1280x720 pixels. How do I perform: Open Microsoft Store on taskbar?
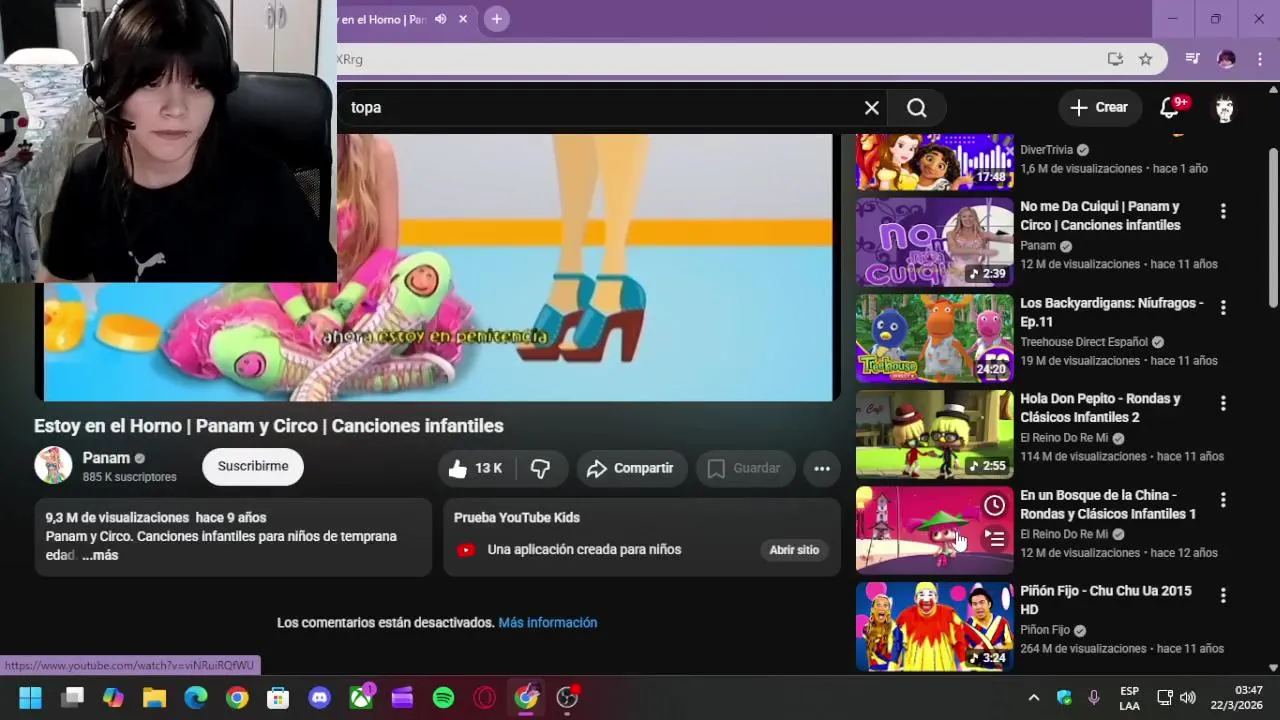(278, 698)
